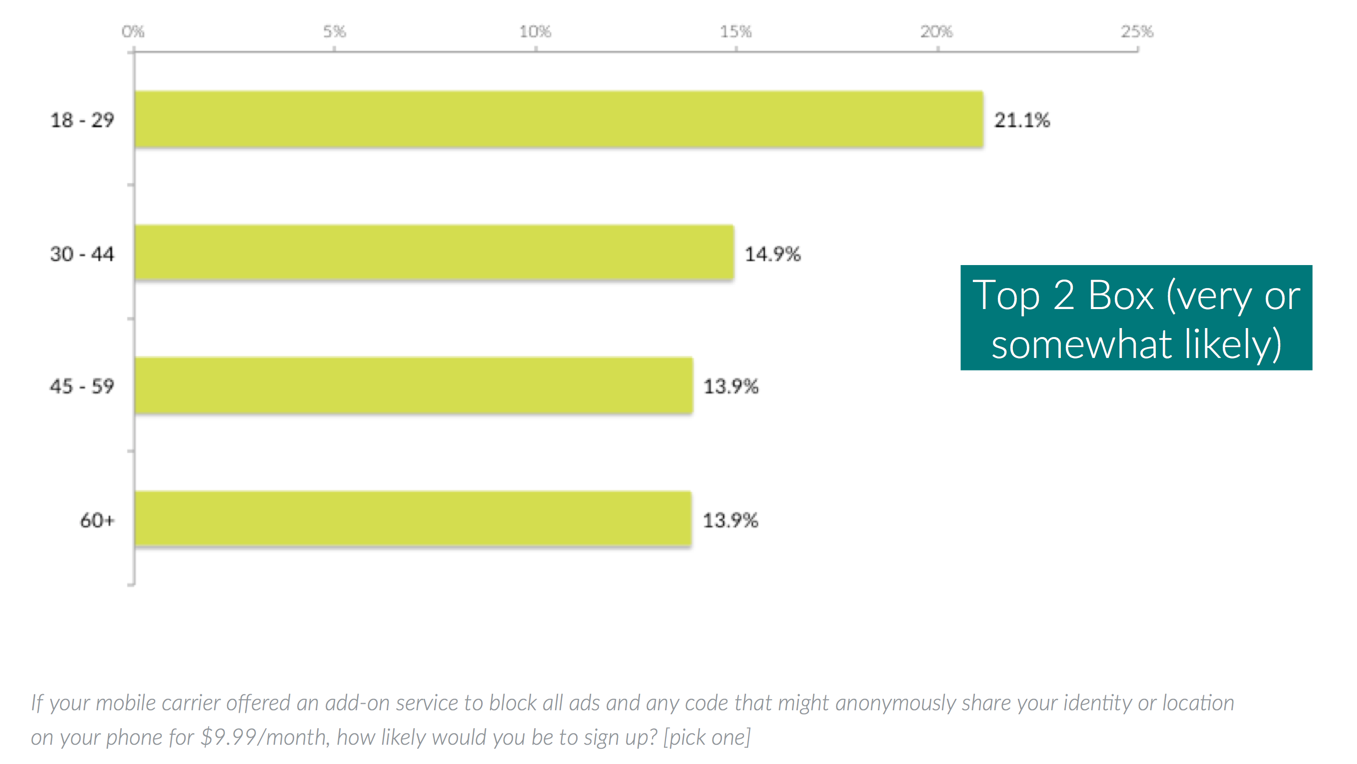Click the 21.1% value label

click(1022, 120)
